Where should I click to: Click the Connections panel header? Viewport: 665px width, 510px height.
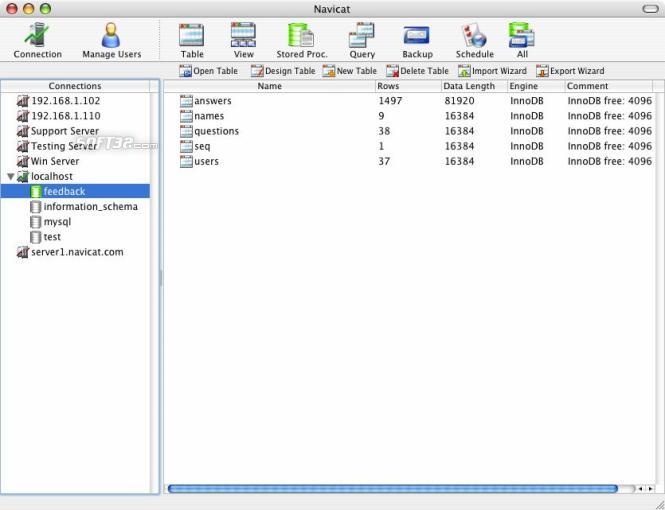click(75, 86)
